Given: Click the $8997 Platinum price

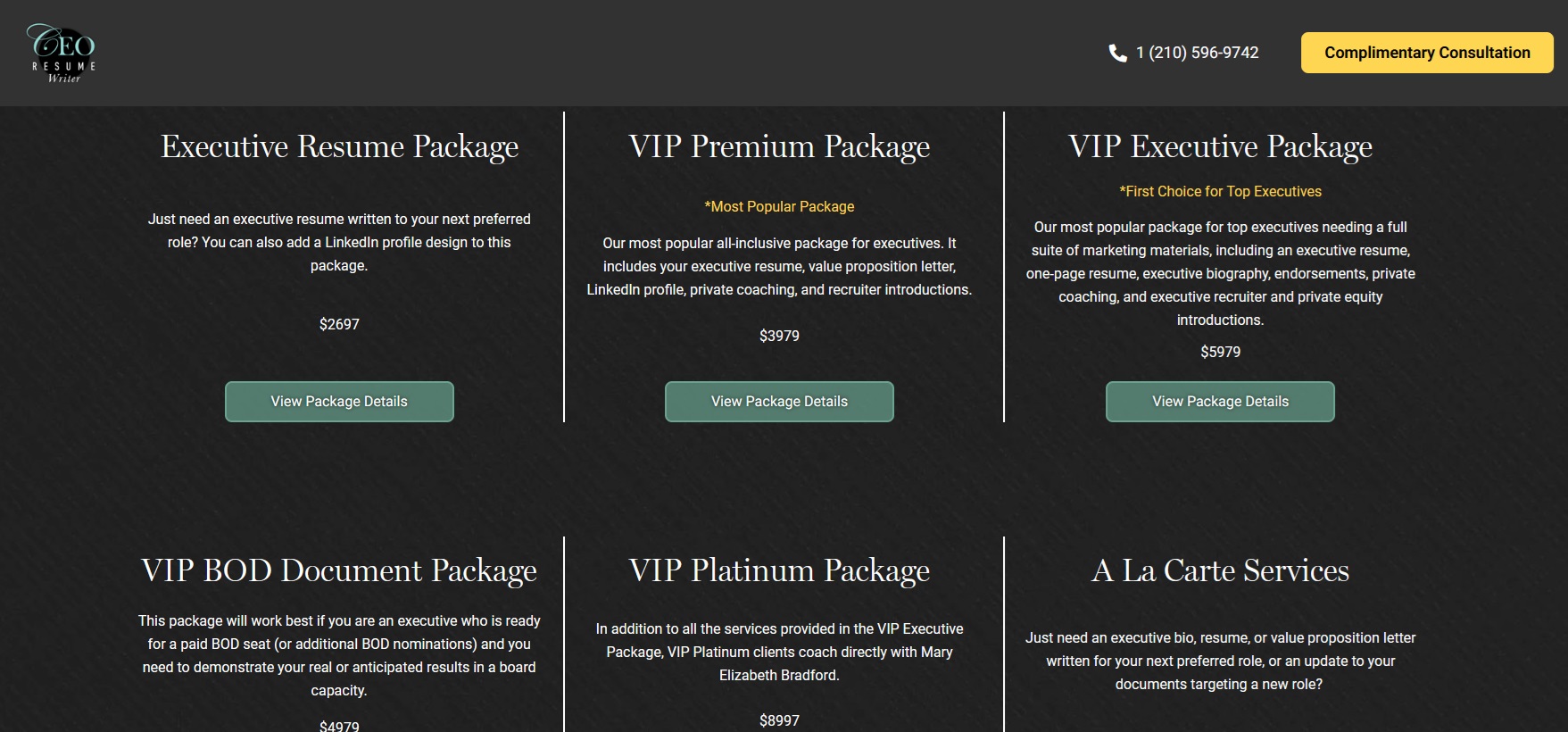Looking at the screenshot, I should pyautogui.click(x=779, y=720).
